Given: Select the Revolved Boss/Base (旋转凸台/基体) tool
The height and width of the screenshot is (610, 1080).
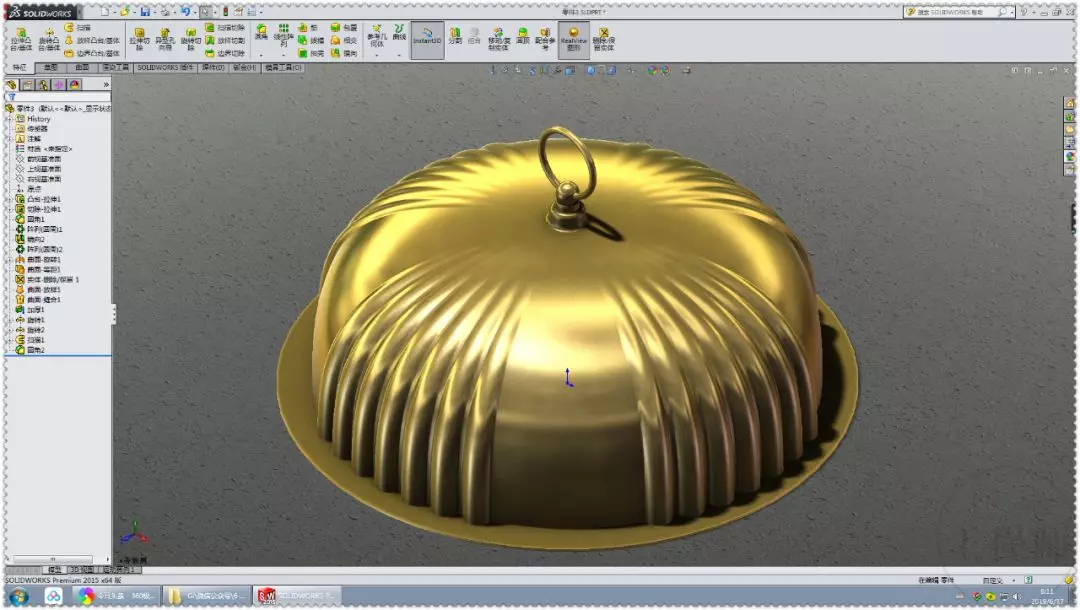Looking at the screenshot, I should (x=49, y=39).
